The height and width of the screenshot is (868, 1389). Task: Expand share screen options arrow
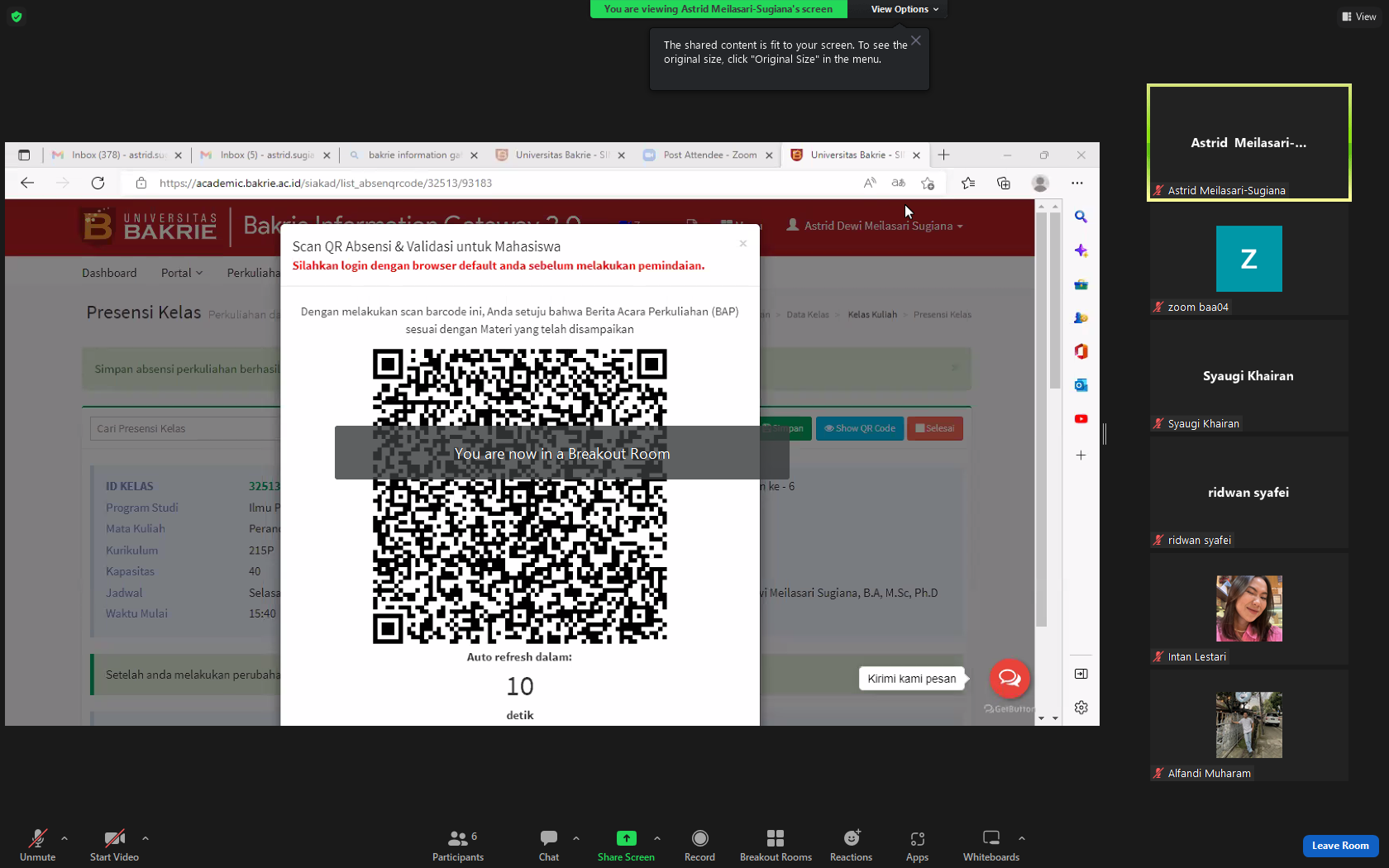657,838
